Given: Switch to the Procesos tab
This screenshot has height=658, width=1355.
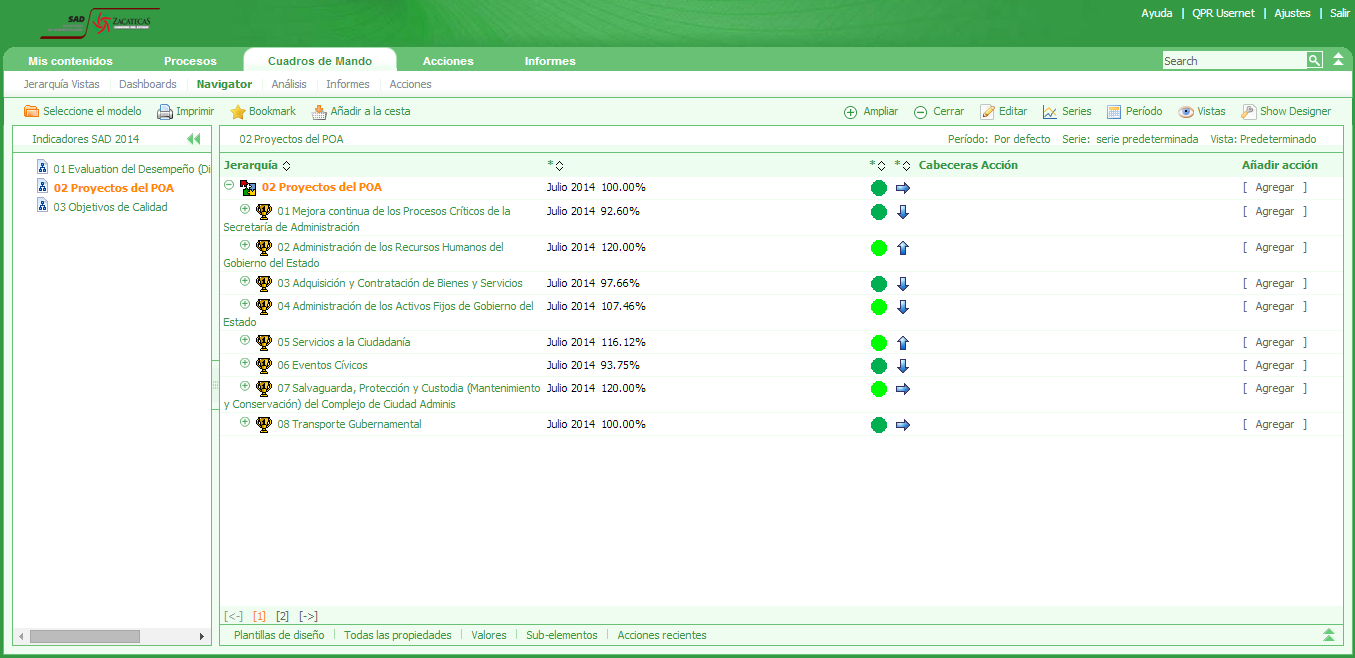Looking at the screenshot, I should (x=190, y=61).
